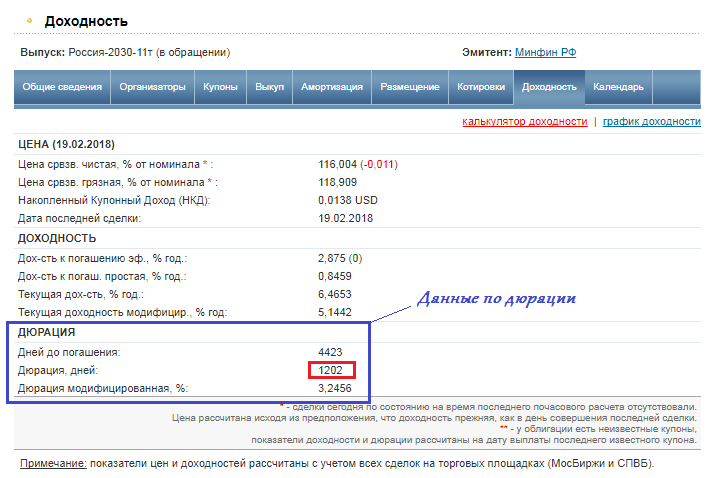This screenshot has height=478, width=715.
Task: Click the current yield value 6,4653
Action: (x=335, y=294)
